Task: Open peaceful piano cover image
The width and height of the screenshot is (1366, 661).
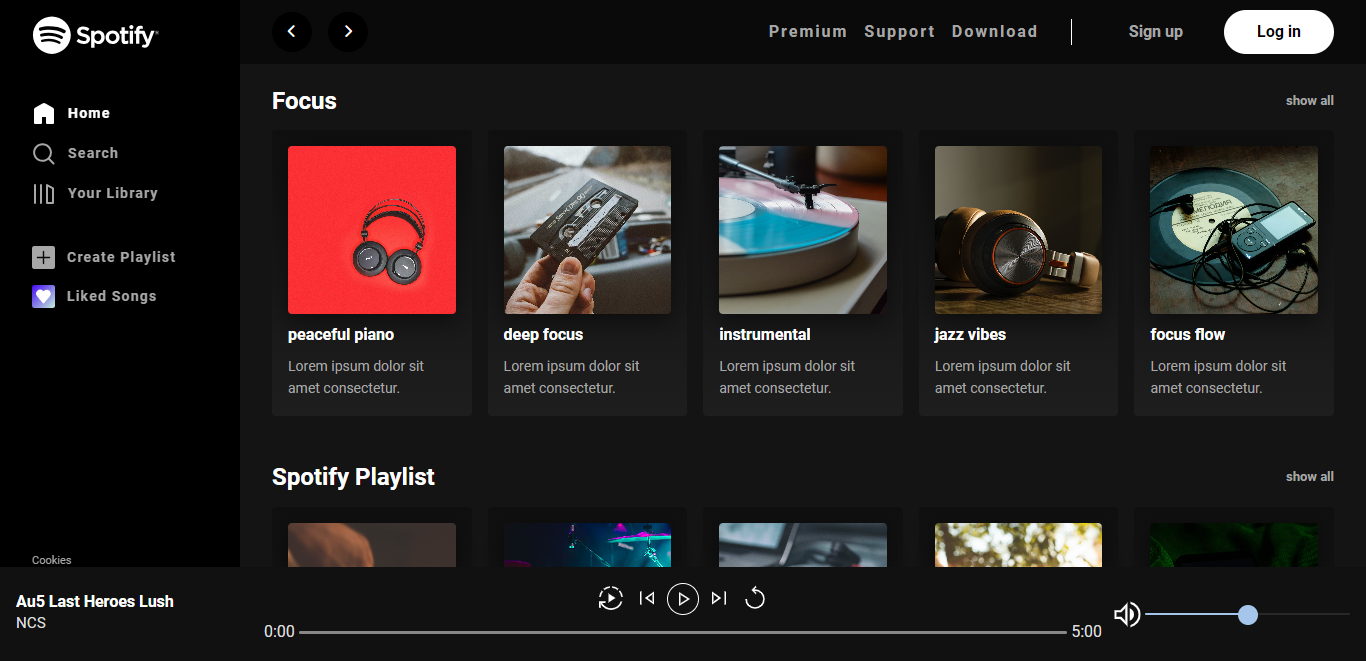Action: tap(372, 230)
